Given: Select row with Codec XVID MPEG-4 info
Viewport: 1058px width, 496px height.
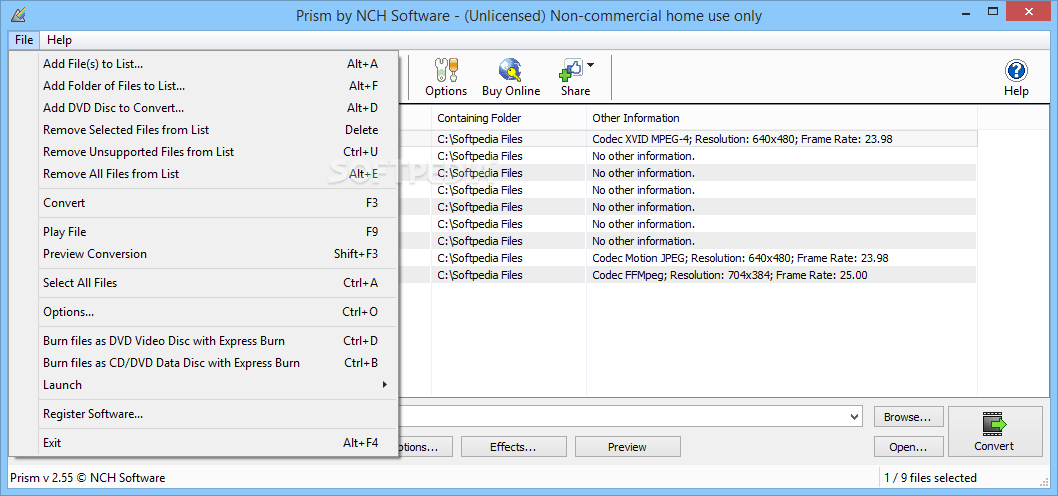Looking at the screenshot, I should [x=688, y=139].
